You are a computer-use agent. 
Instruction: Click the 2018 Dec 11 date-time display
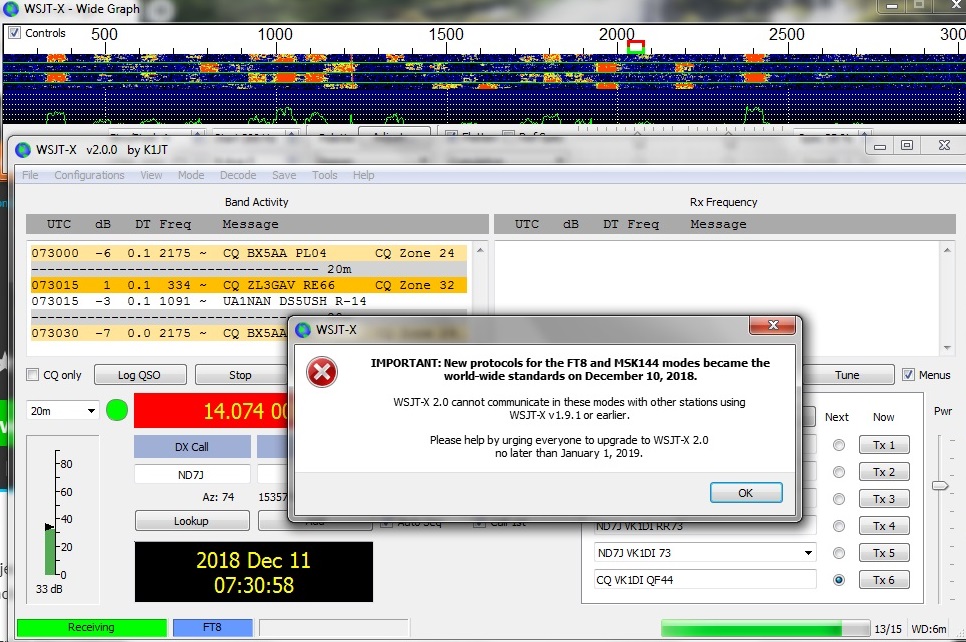[x=254, y=572]
